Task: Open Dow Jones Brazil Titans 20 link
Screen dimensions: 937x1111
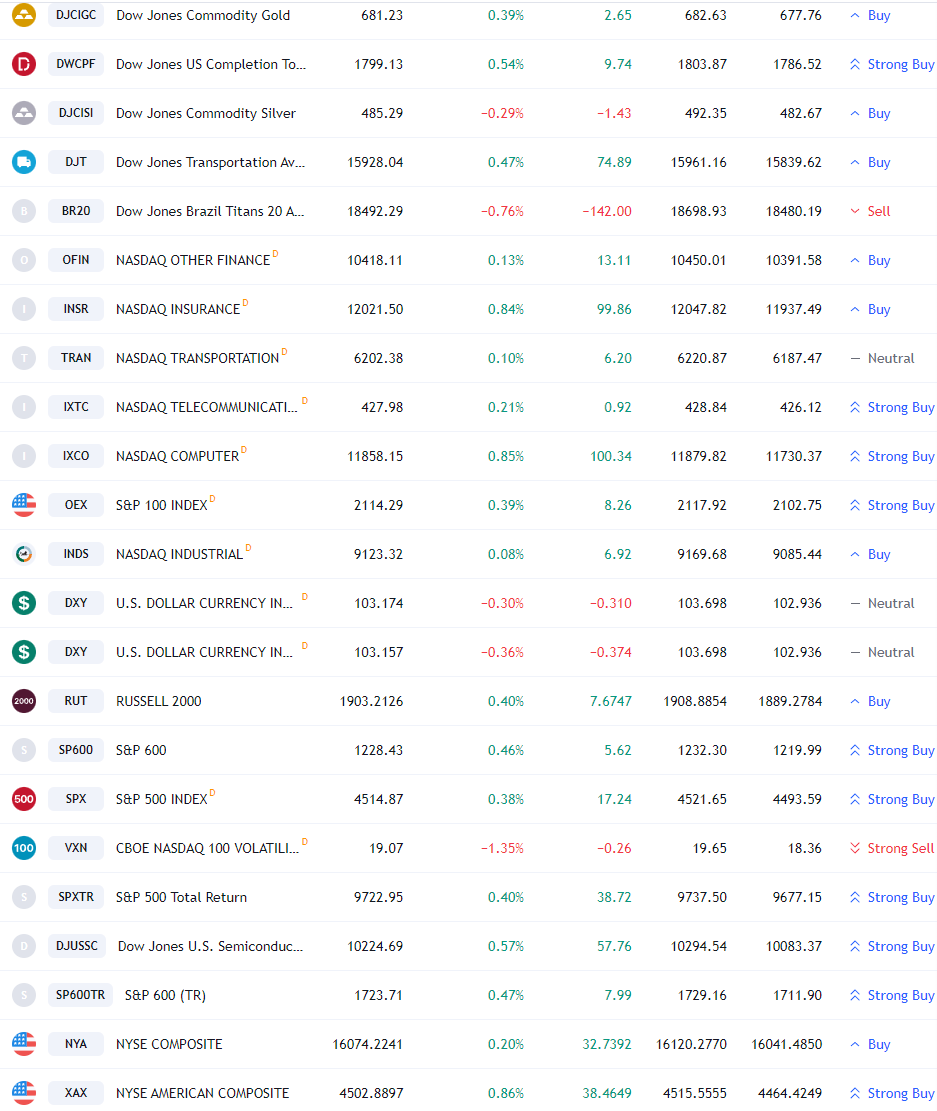Action: [x=211, y=211]
